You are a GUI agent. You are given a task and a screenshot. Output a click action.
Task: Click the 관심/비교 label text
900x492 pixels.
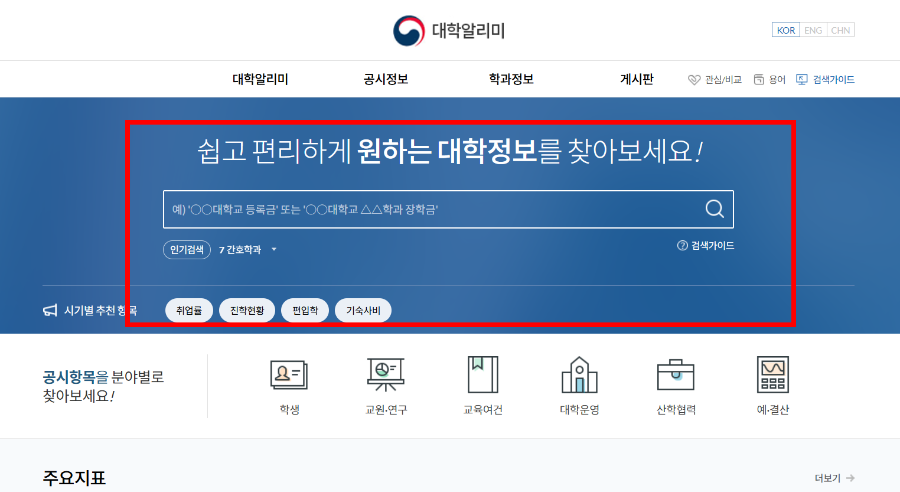point(723,80)
